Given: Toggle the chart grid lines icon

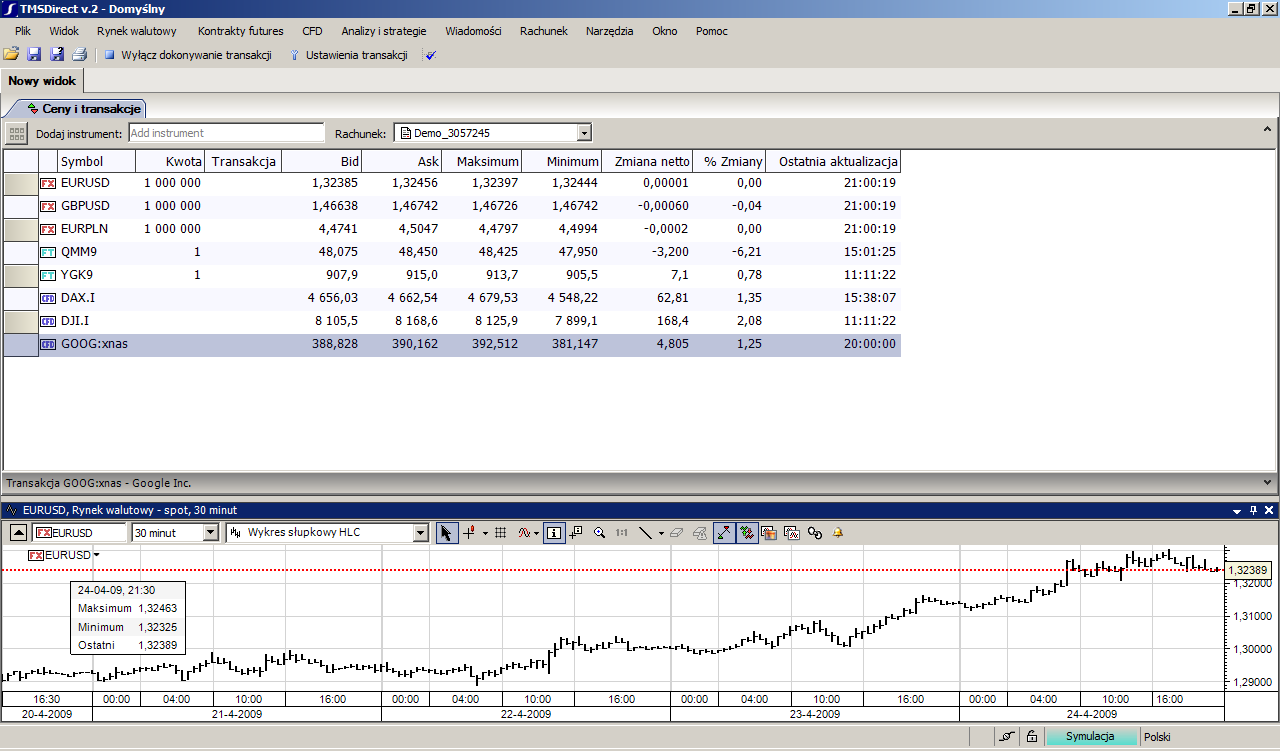Looking at the screenshot, I should (501, 533).
